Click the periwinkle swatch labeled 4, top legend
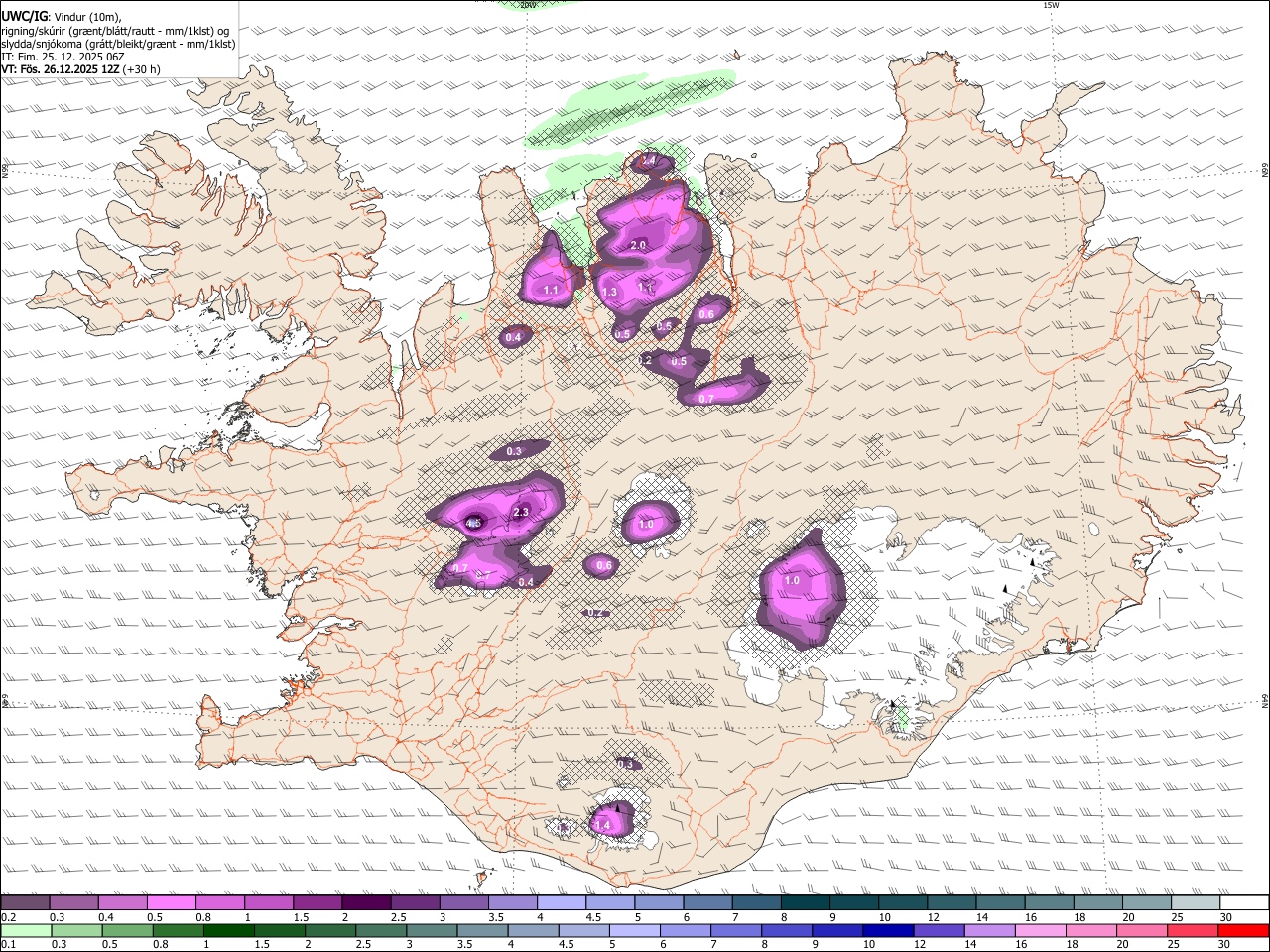The image size is (1270, 952). tap(562, 903)
